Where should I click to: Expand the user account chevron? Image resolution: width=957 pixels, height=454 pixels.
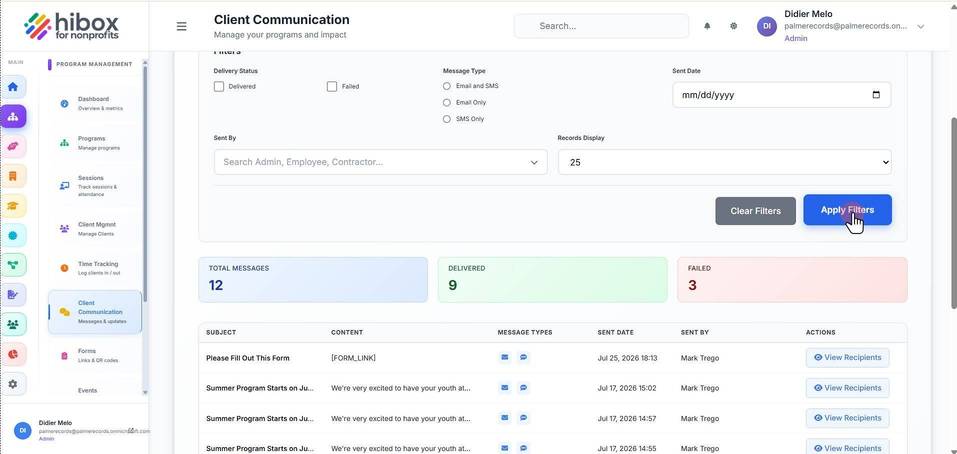[x=921, y=26]
